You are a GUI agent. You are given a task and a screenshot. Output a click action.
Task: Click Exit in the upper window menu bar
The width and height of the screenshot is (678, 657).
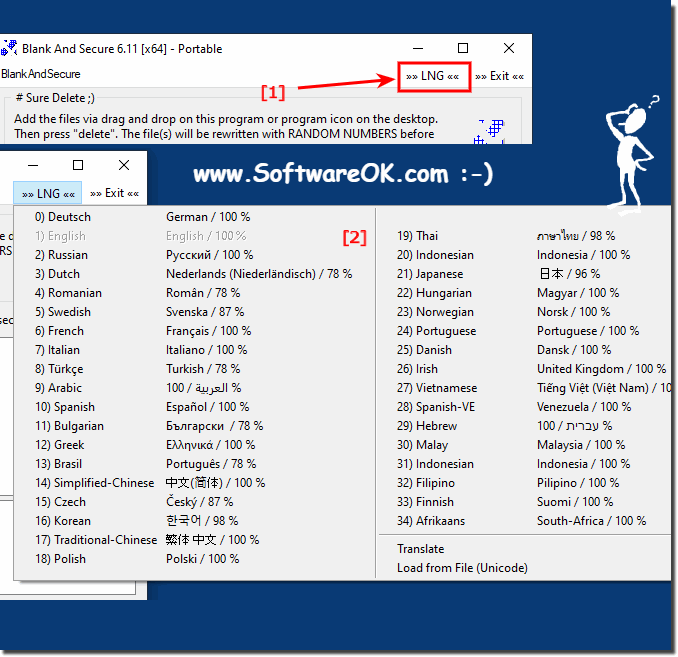(499, 77)
